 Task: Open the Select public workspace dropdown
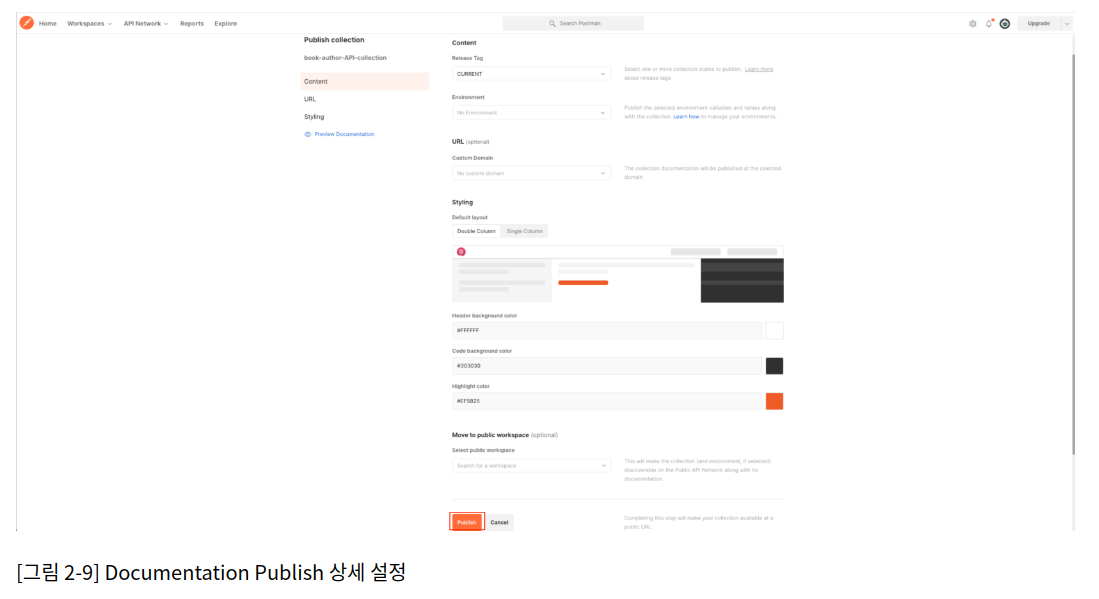click(531, 466)
